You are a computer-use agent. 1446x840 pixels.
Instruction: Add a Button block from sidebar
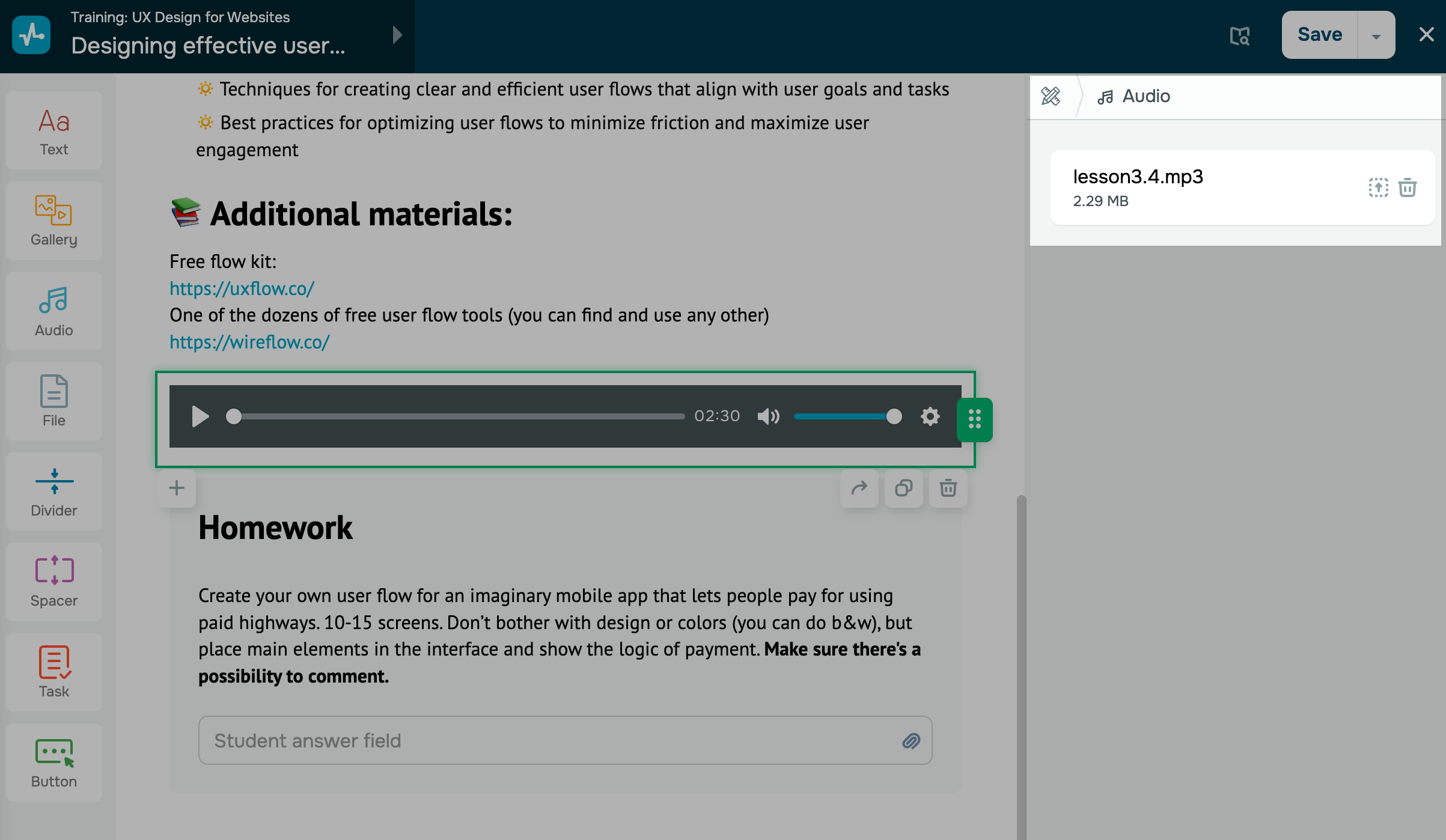pos(53,762)
